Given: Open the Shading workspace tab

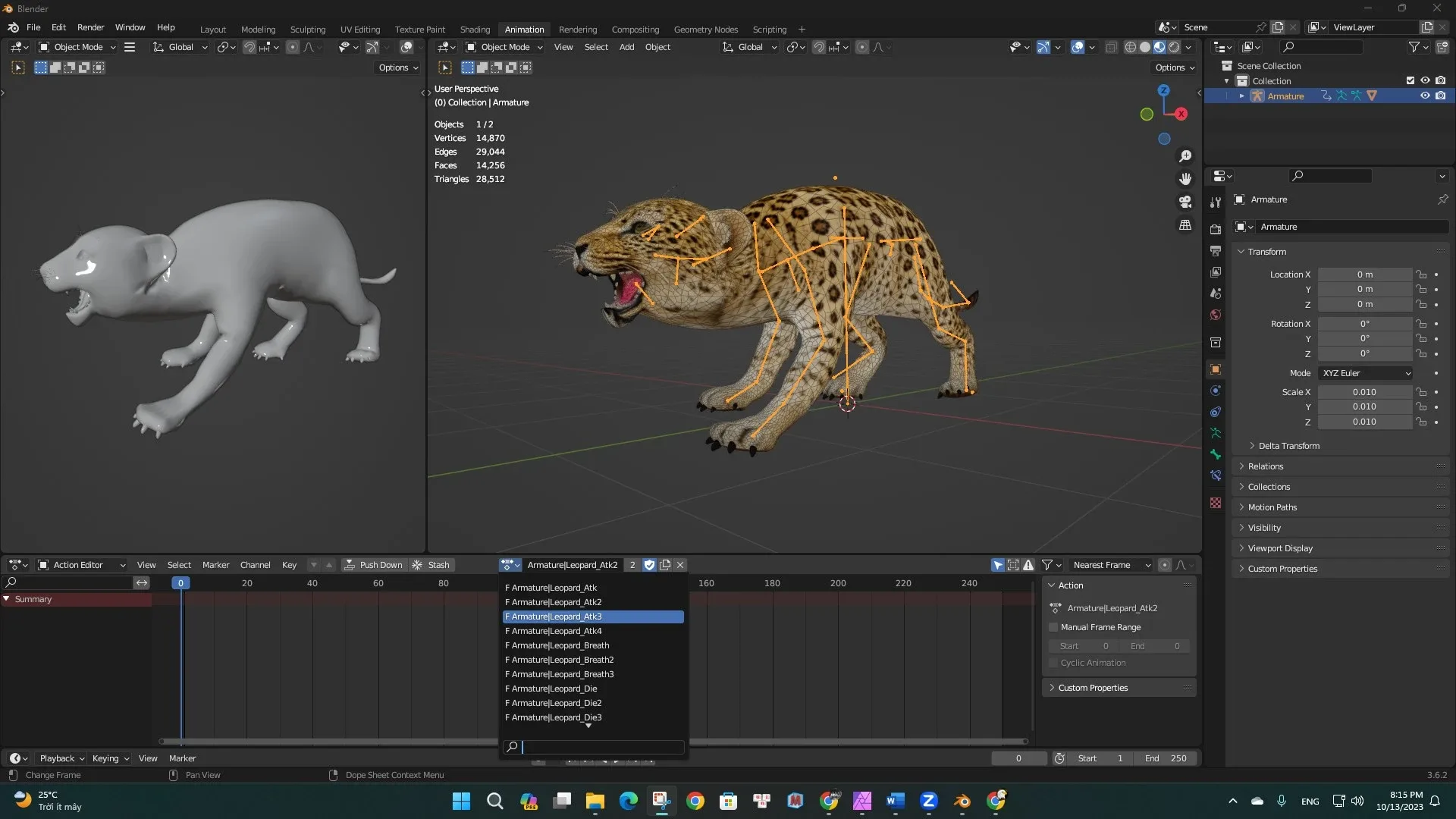Looking at the screenshot, I should (x=475, y=30).
